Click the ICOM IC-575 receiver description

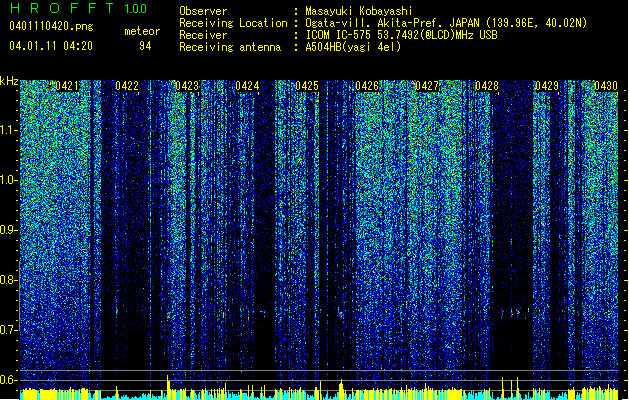[x=401, y=35]
